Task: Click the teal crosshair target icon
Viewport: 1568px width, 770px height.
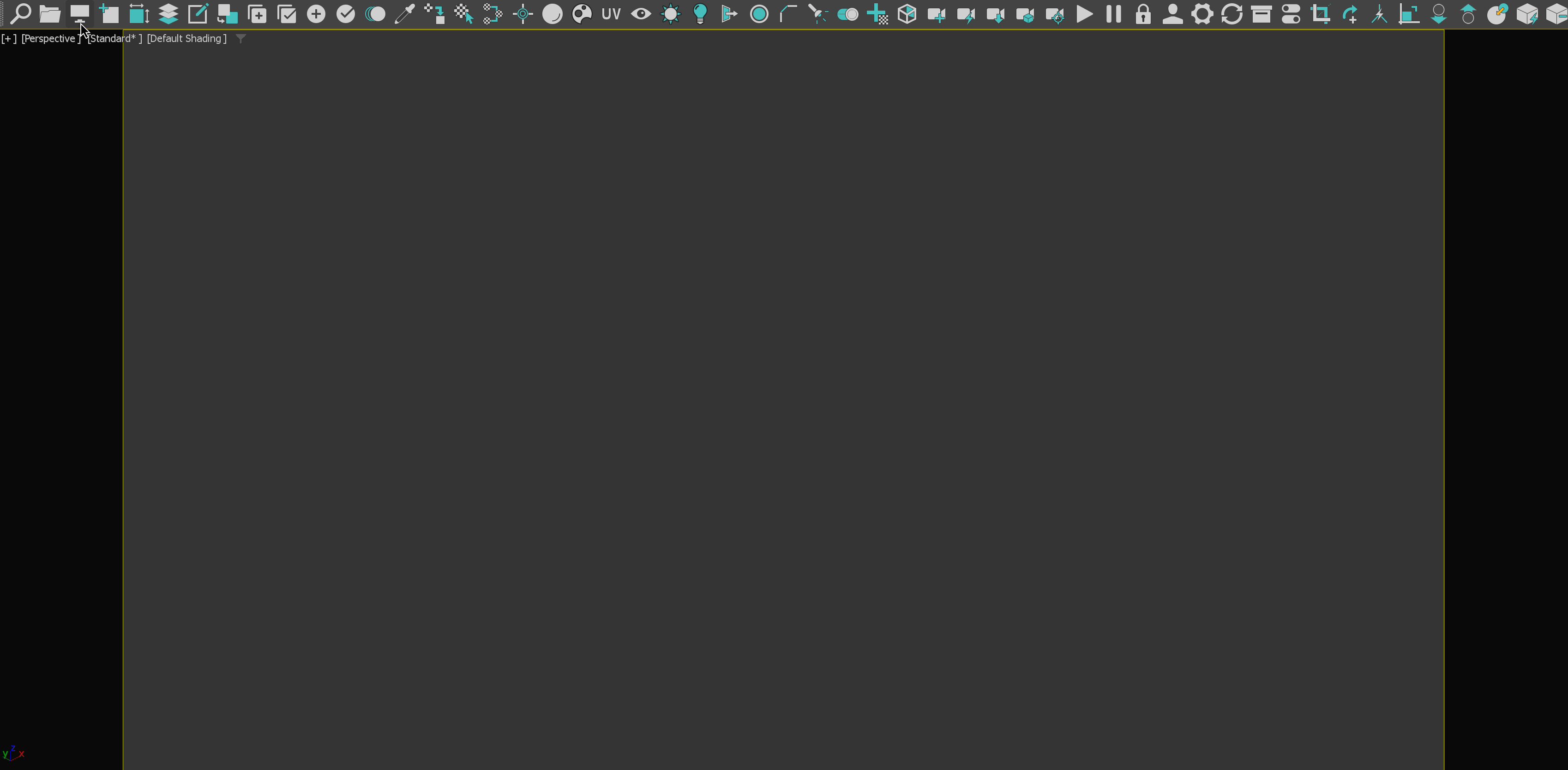Action: point(522,13)
